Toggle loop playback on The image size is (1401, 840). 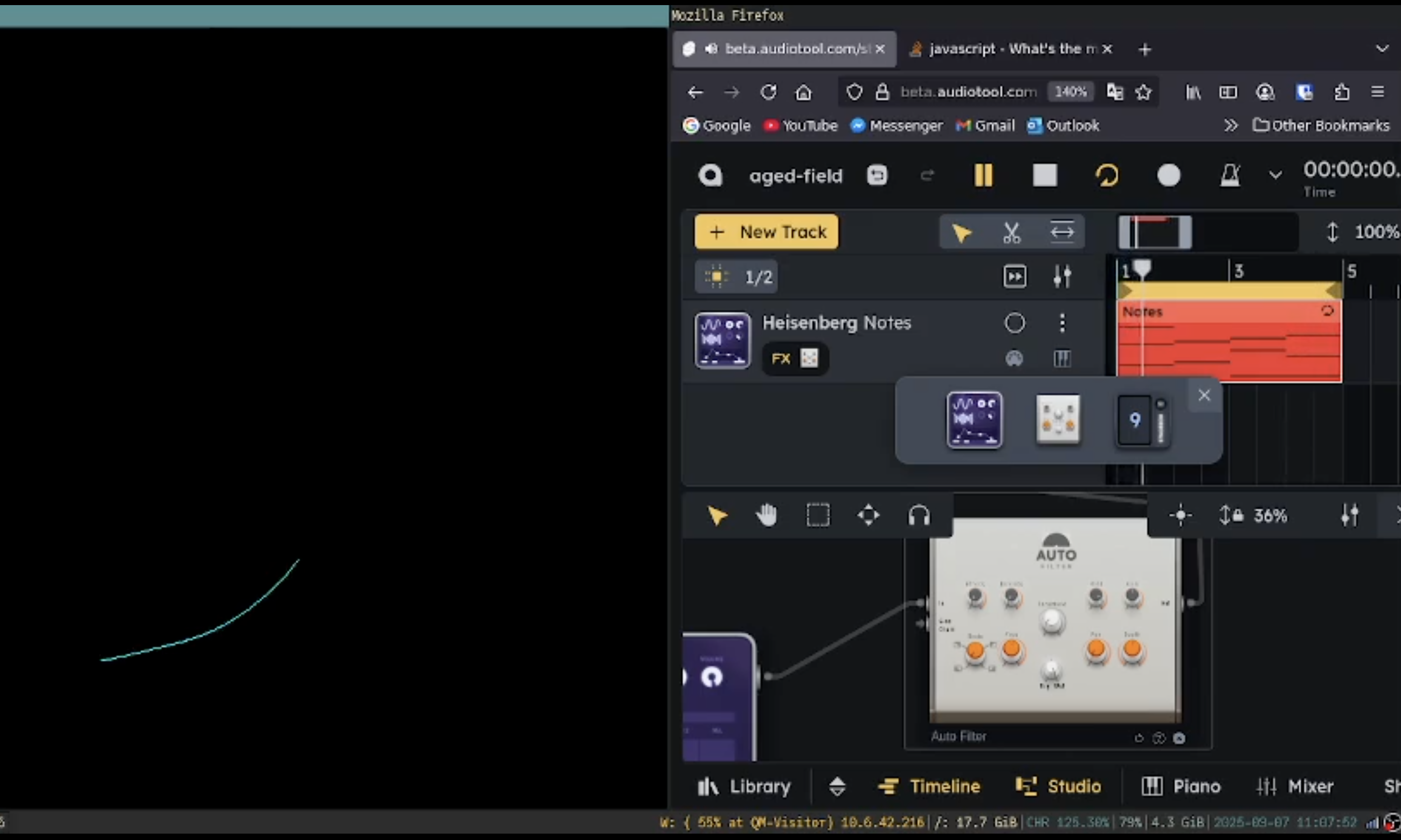[x=1107, y=175]
